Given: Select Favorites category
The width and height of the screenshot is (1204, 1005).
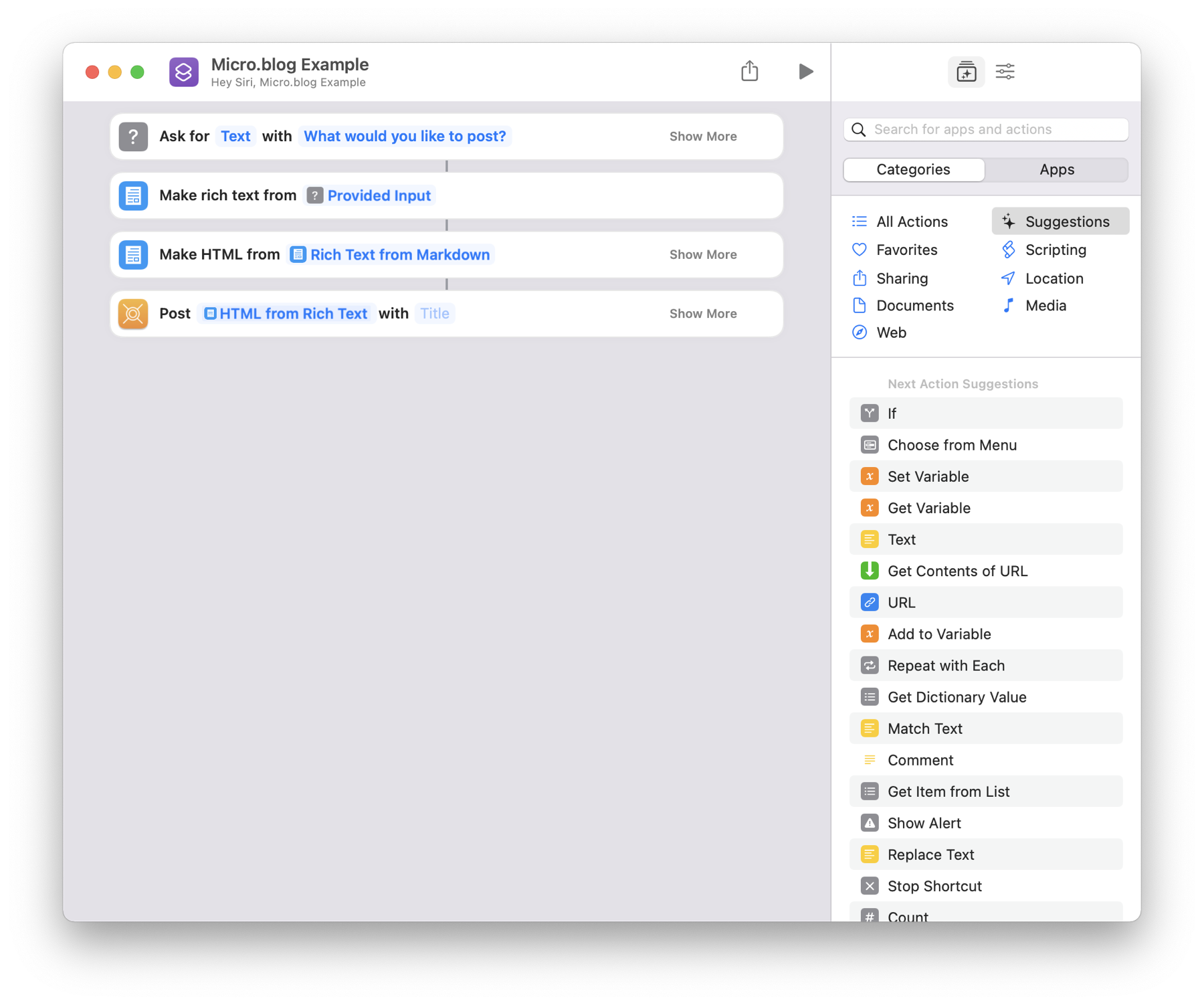Looking at the screenshot, I should point(895,250).
